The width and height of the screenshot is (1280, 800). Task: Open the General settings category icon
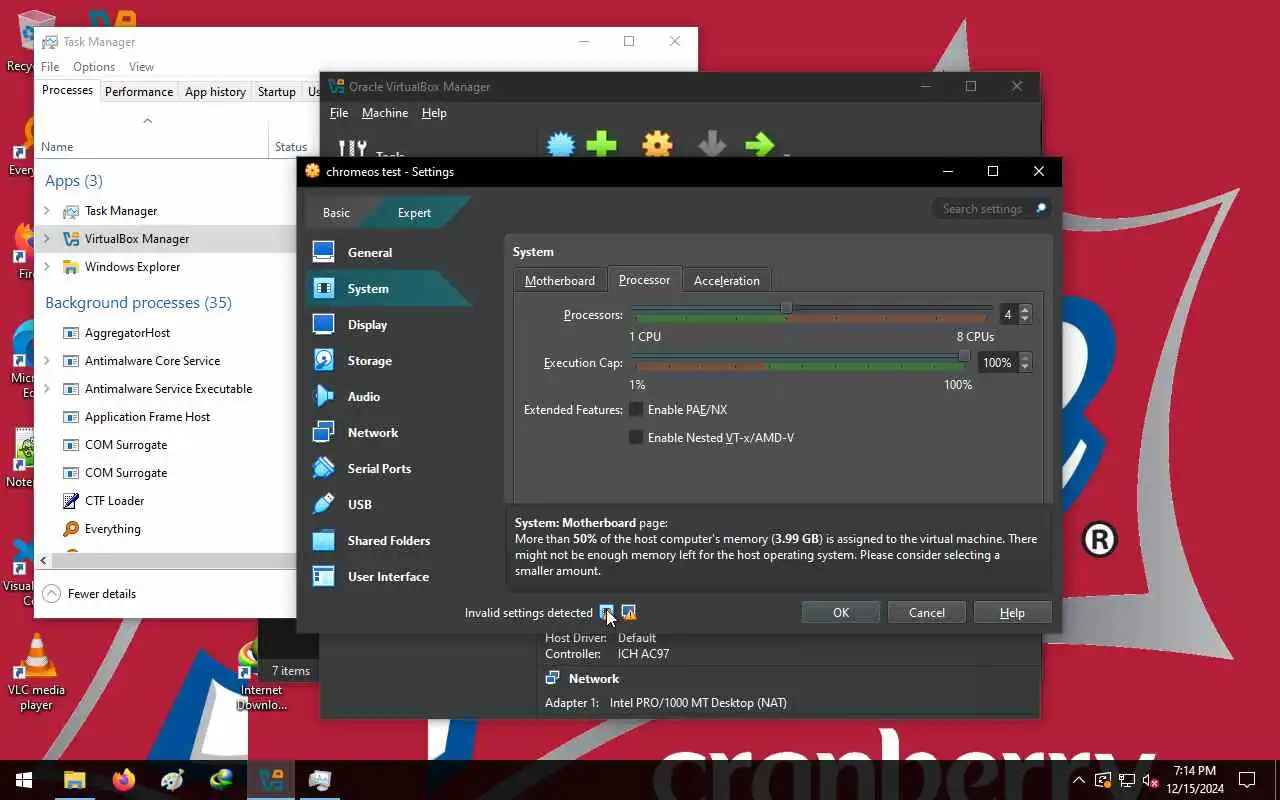[x=323, y=252]
